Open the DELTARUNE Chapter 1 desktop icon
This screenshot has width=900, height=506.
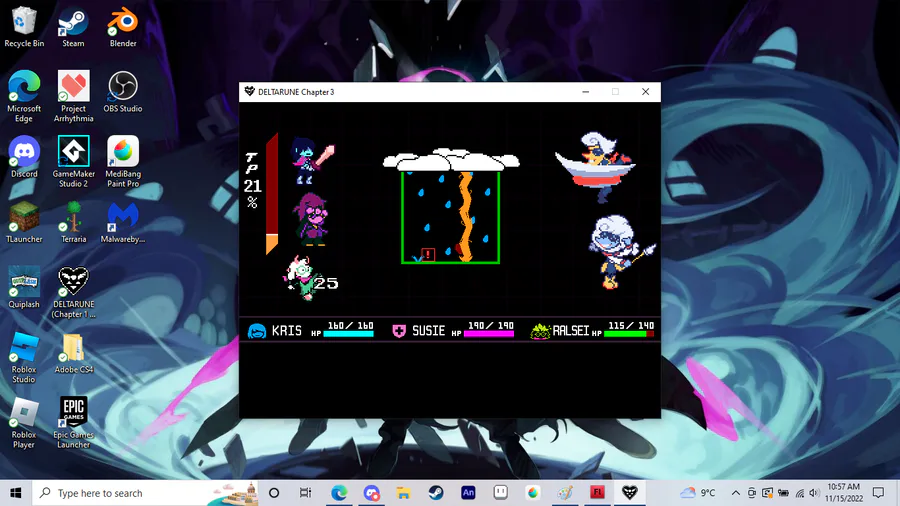[x=73, y=292]
